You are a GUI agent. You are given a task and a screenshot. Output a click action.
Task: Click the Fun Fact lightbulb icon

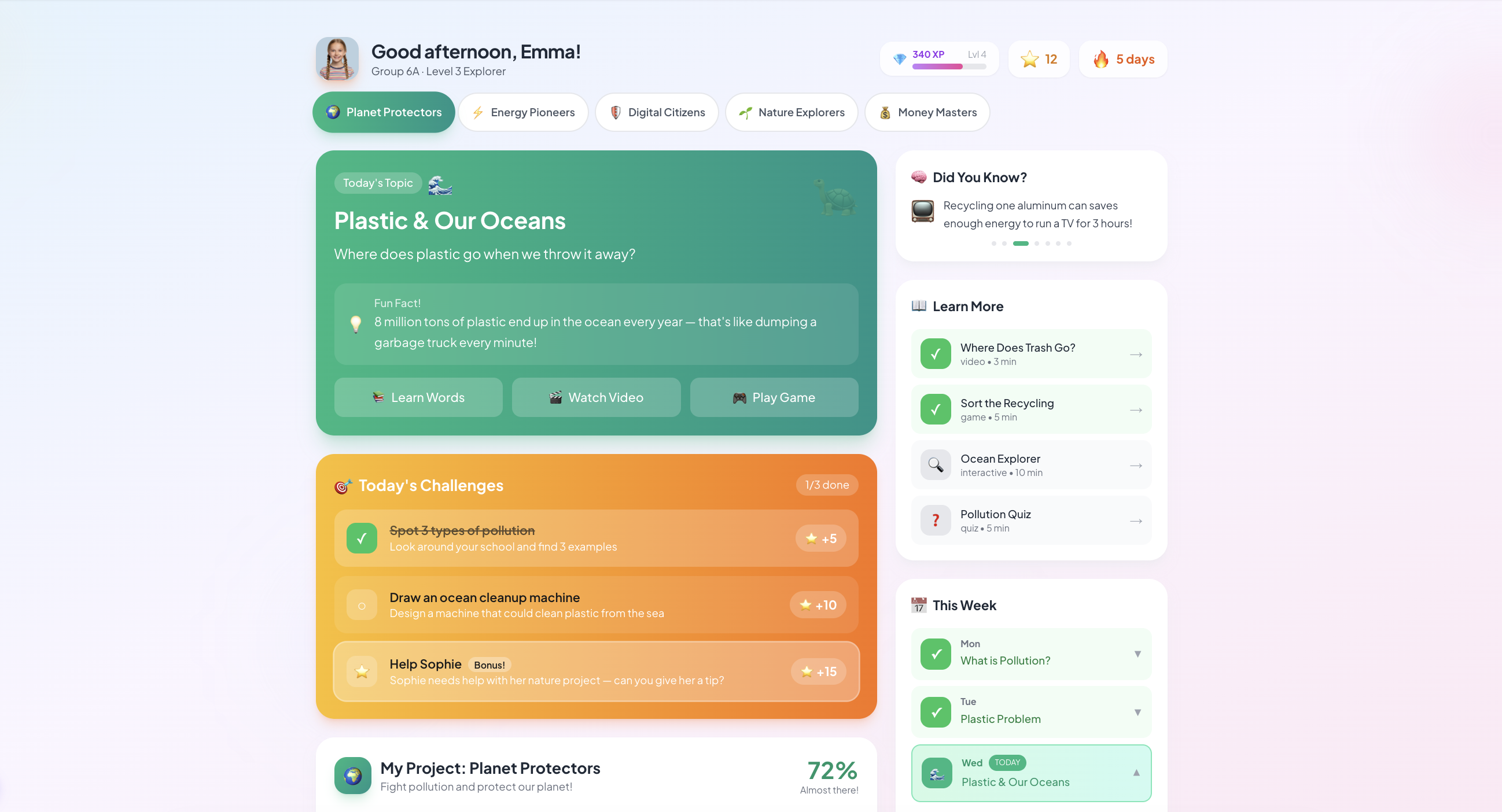click(356, 323)
